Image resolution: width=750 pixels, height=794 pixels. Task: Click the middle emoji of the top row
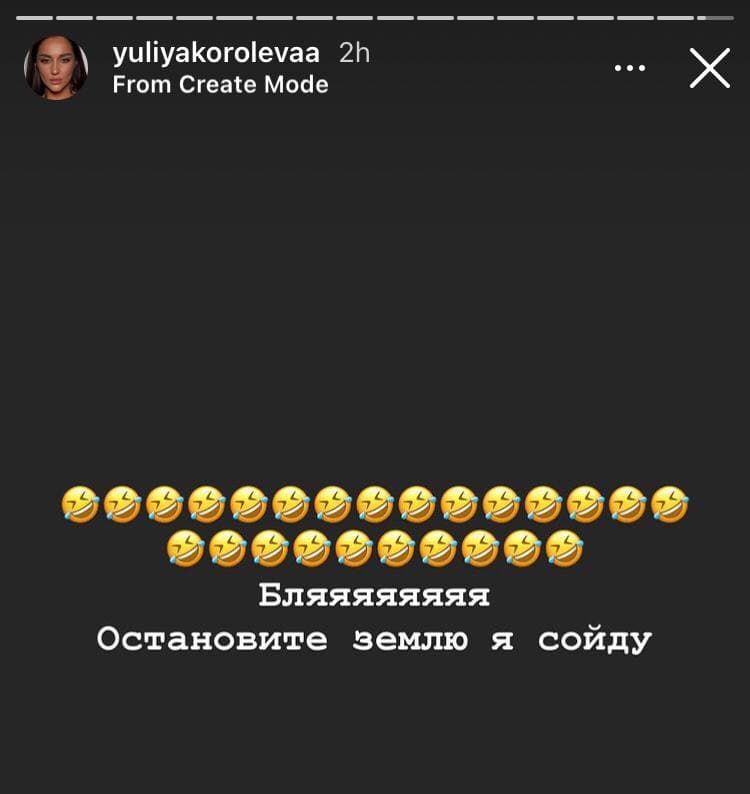click(375, 504)
